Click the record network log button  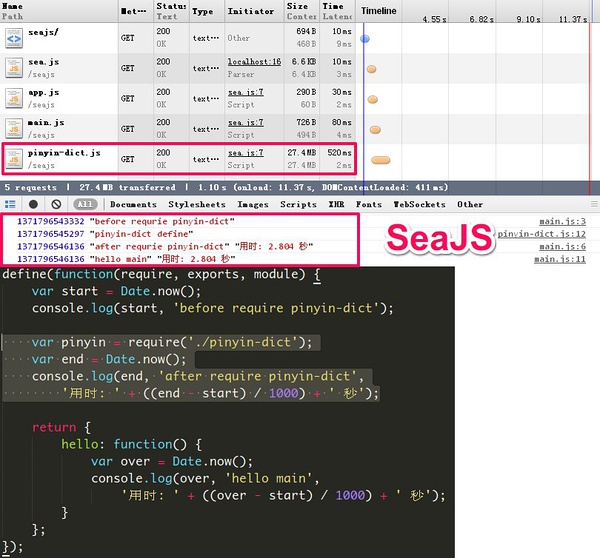pyautogui.click(x=33, y=204)
